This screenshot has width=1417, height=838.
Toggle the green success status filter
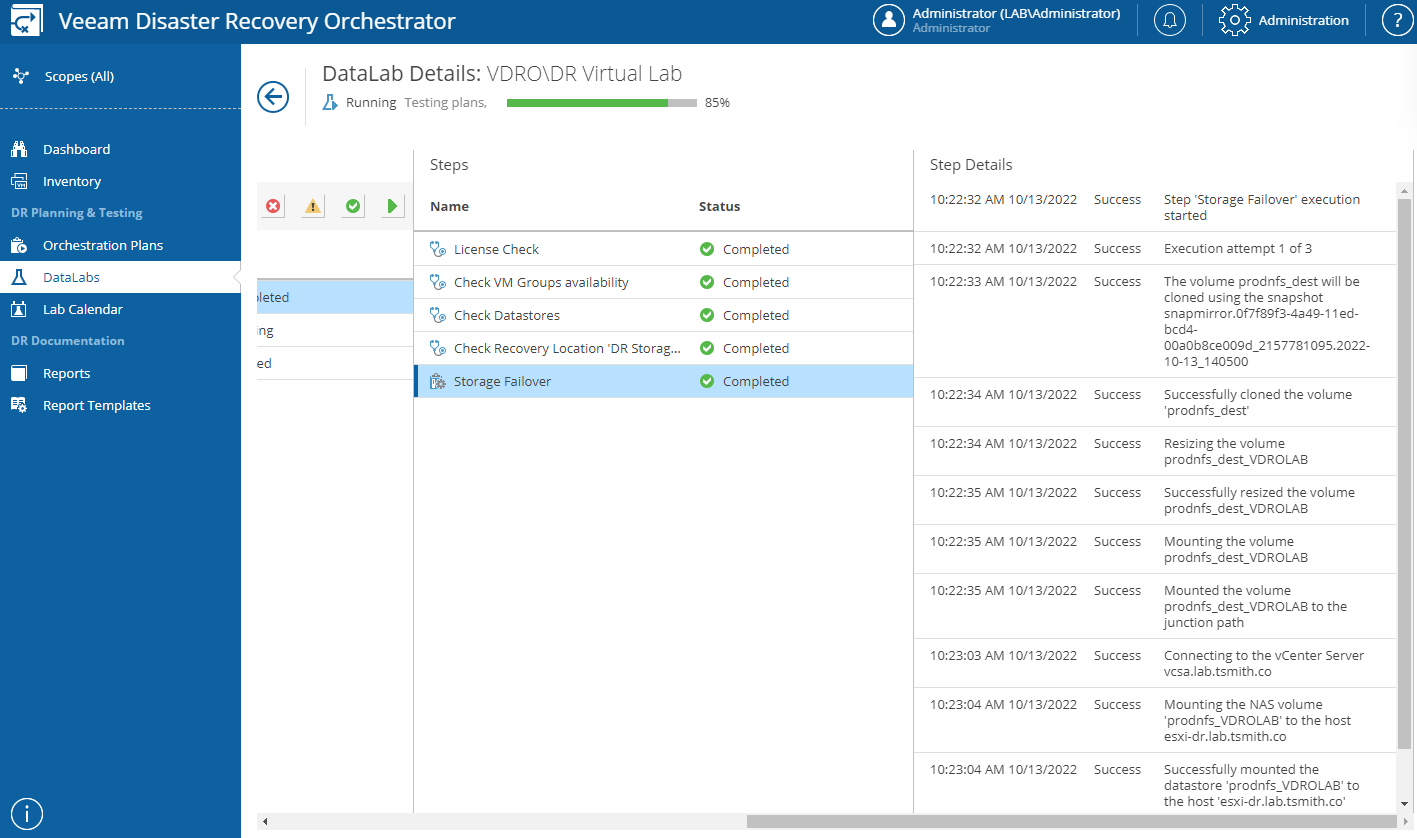(x=353, y=206)
